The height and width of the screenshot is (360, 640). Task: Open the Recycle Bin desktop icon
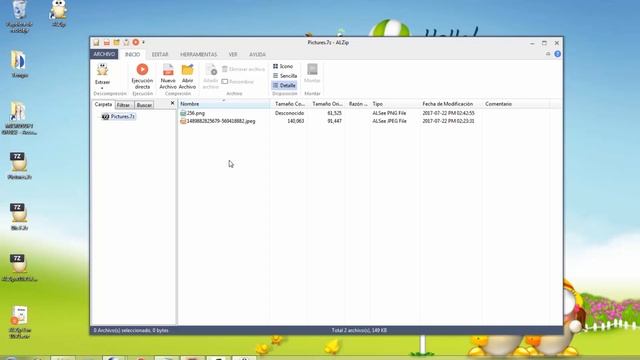pos(19,16)
